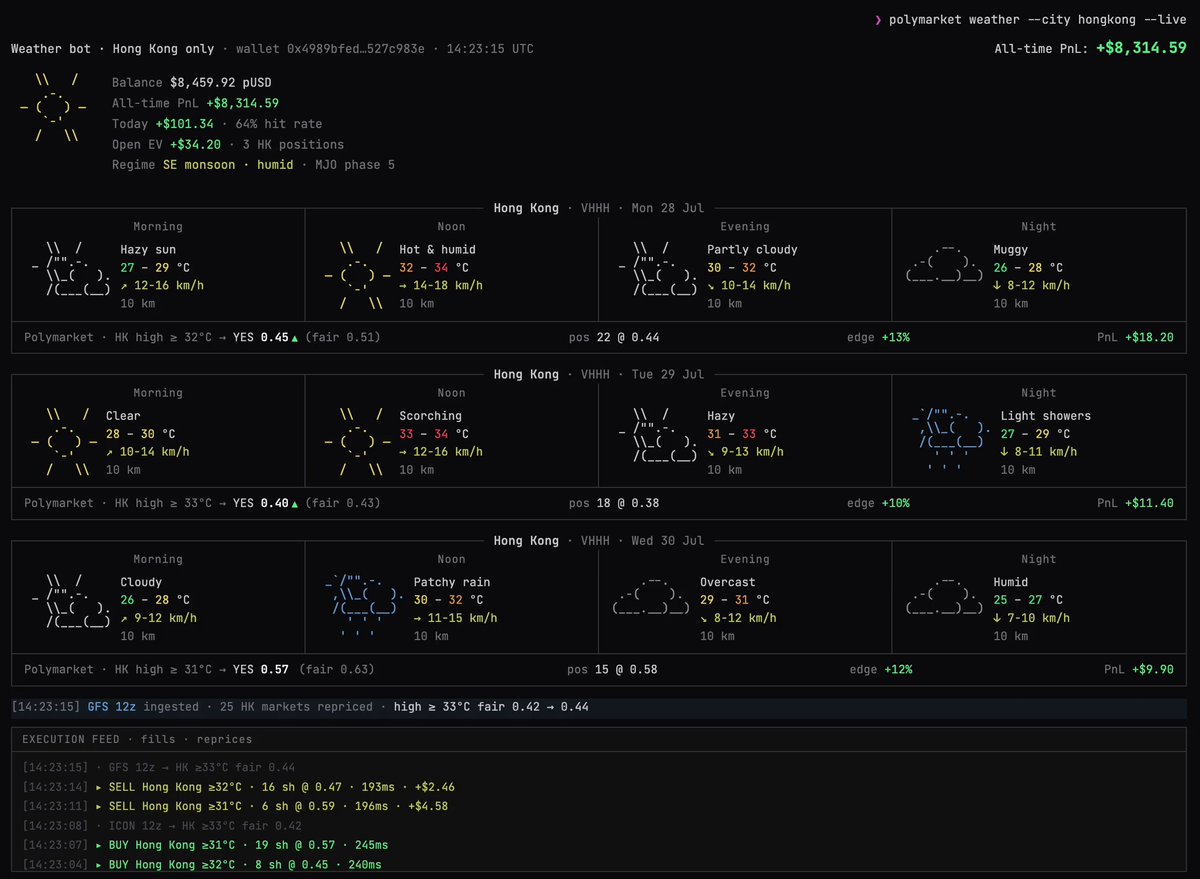Click top-right All-time PnL +$8,314.59

coord(1090,48)
